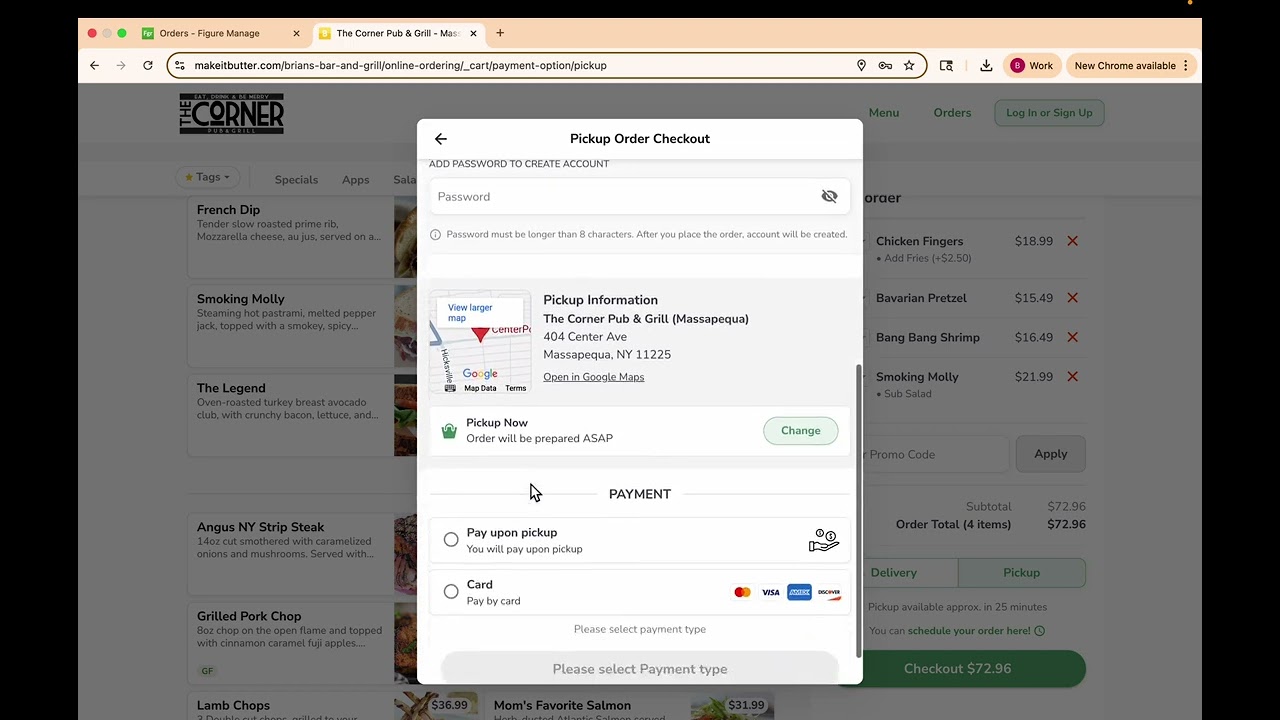Open the Smoking Molly menu card

(302, 326)
